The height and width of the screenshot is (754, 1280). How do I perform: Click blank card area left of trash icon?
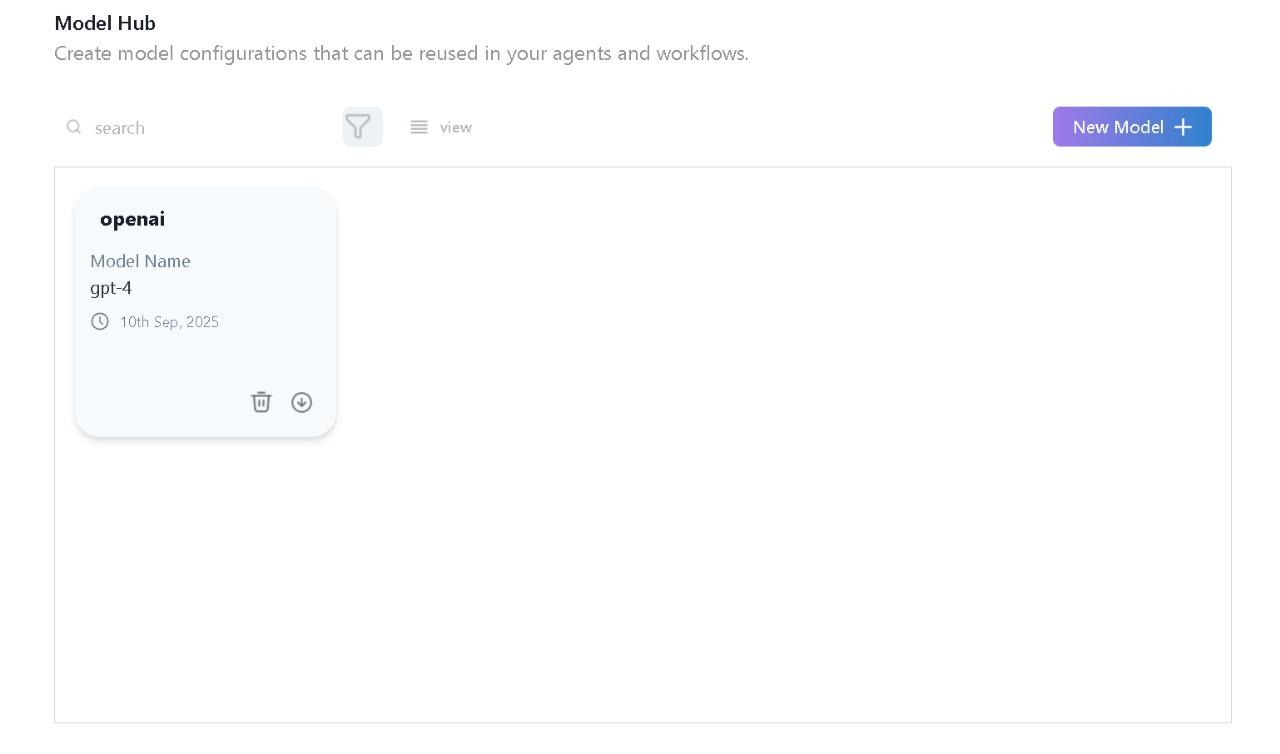(160, 400)
